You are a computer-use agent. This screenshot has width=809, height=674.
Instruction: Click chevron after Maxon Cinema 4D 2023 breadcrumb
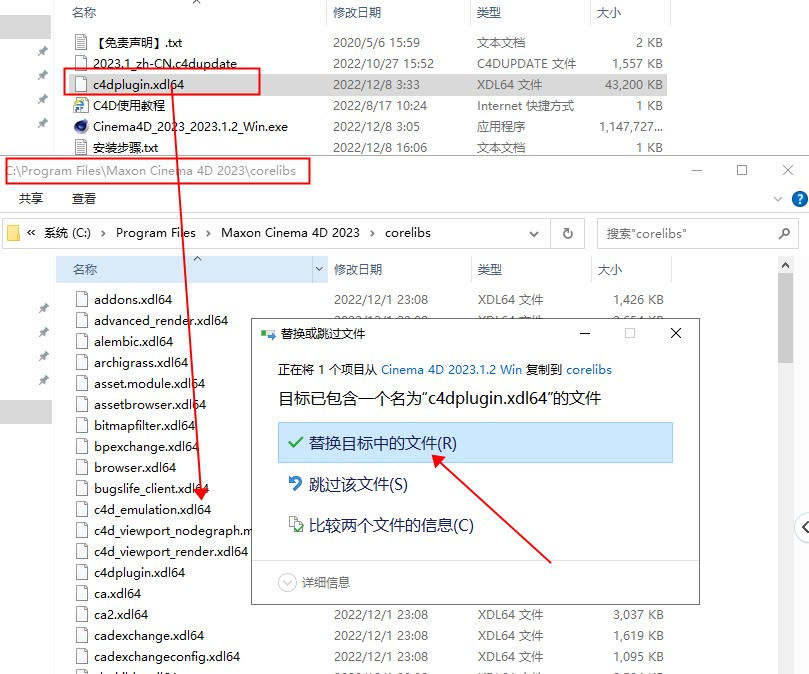tap(373, 233)
